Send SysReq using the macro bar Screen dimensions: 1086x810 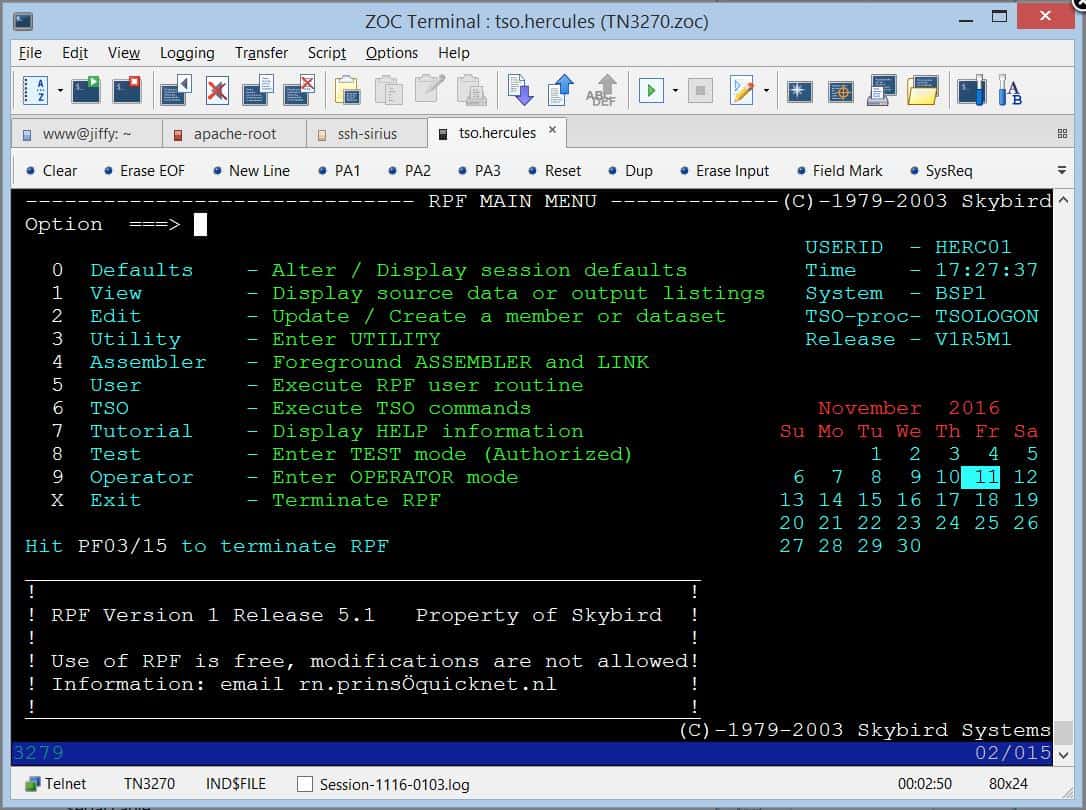click(945, 170)
